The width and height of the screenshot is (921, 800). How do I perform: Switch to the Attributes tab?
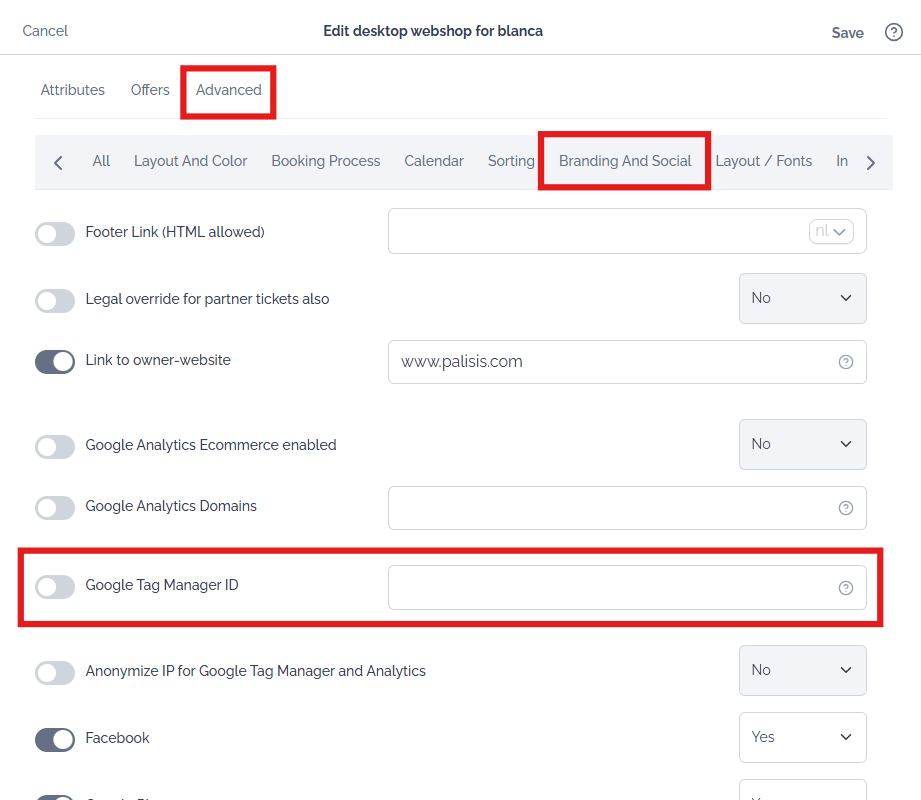click(72, 90)
